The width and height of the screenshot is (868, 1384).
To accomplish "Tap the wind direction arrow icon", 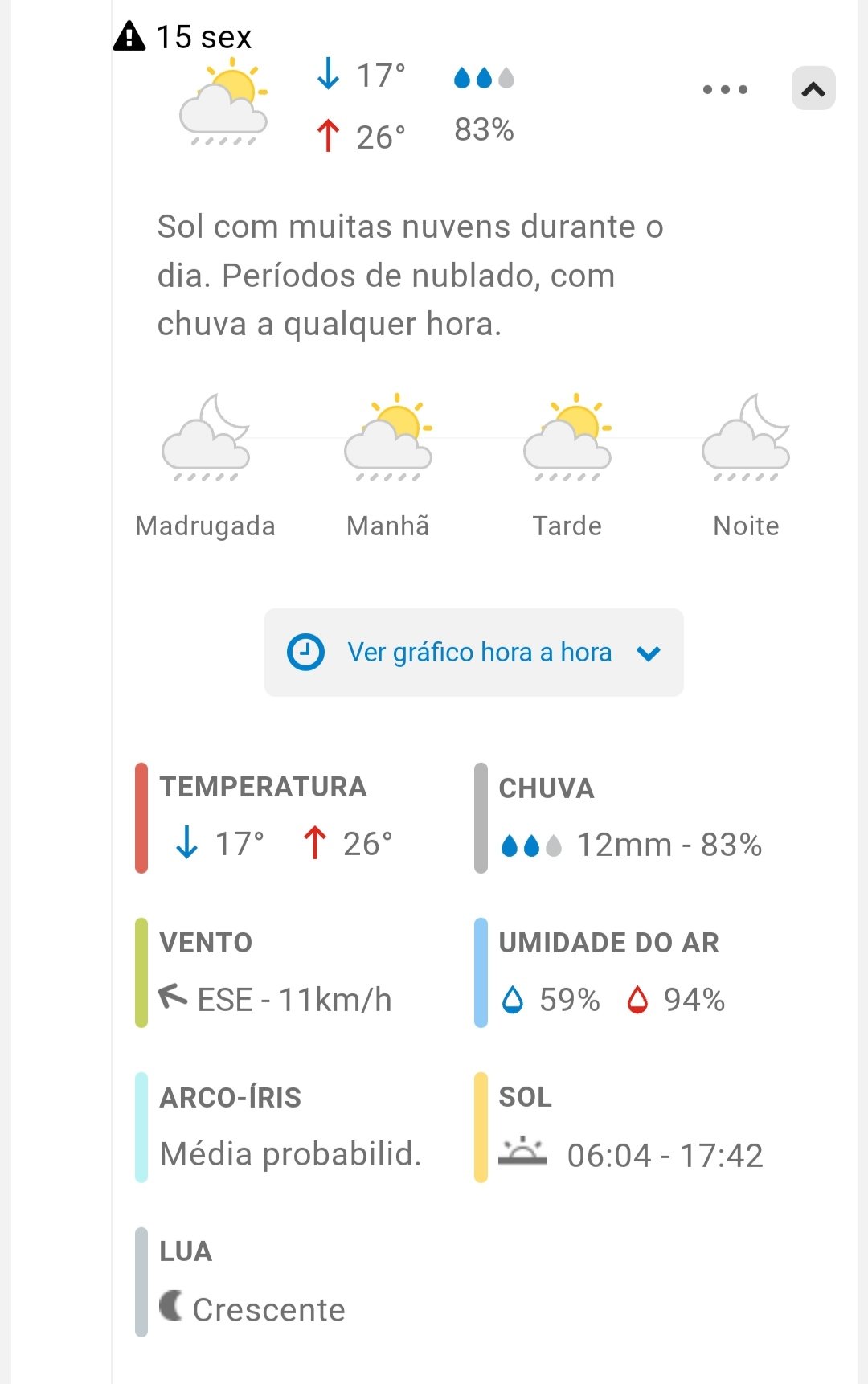I will [x=172, y=997].
